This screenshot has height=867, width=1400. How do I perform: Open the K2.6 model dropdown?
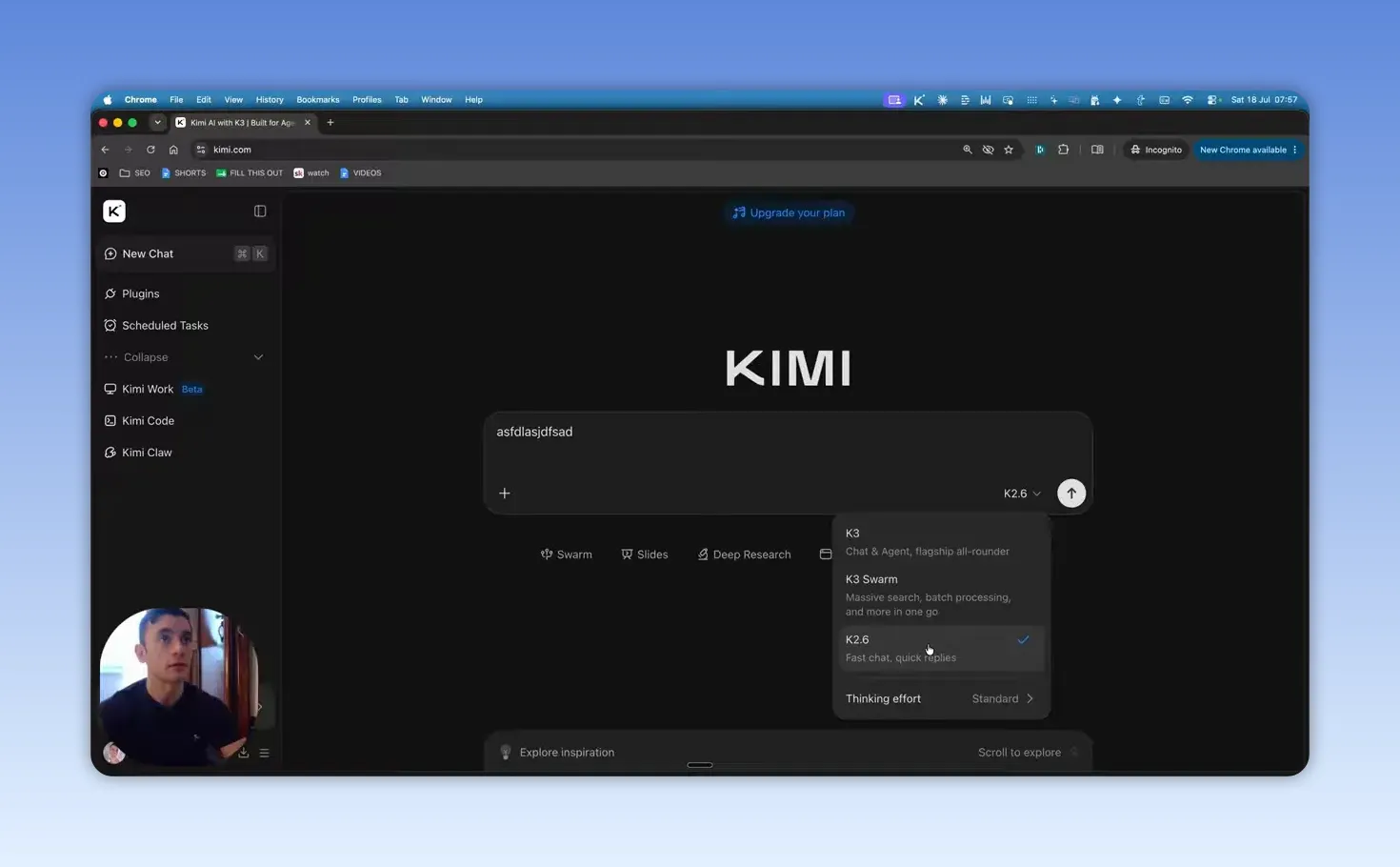tap(1022, 494)
